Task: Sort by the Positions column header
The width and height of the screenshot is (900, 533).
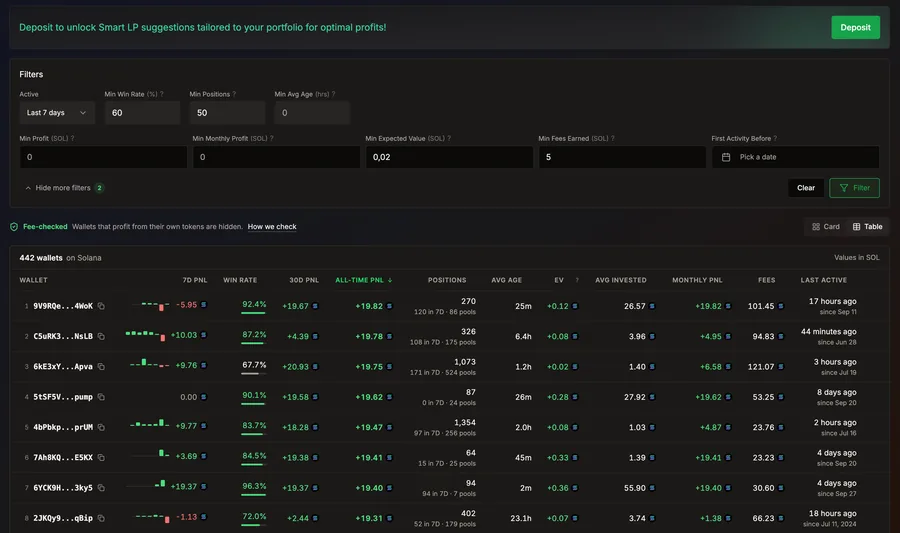Action: pos(447,280)
